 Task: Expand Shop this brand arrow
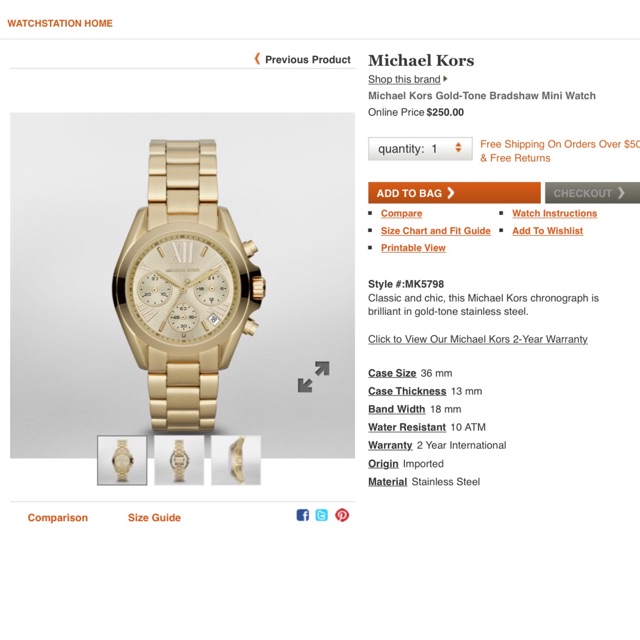(x=445, y=79)
